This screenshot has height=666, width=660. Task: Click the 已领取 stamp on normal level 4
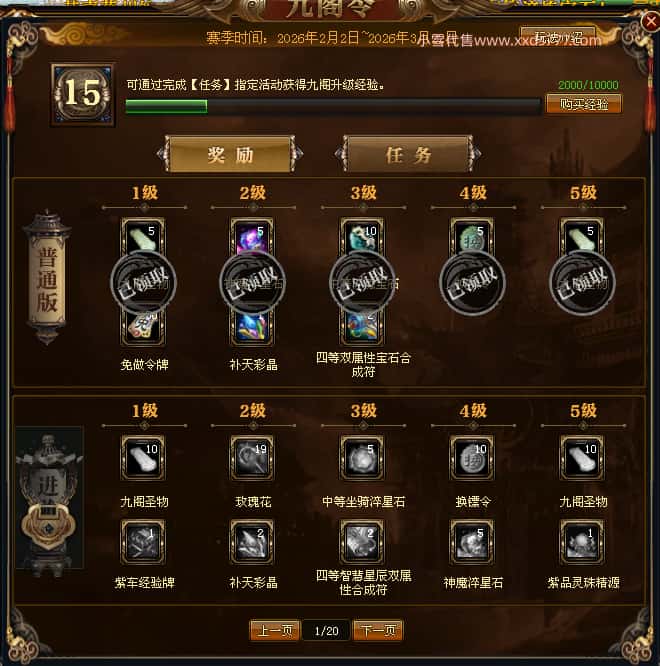pos(472,282)
